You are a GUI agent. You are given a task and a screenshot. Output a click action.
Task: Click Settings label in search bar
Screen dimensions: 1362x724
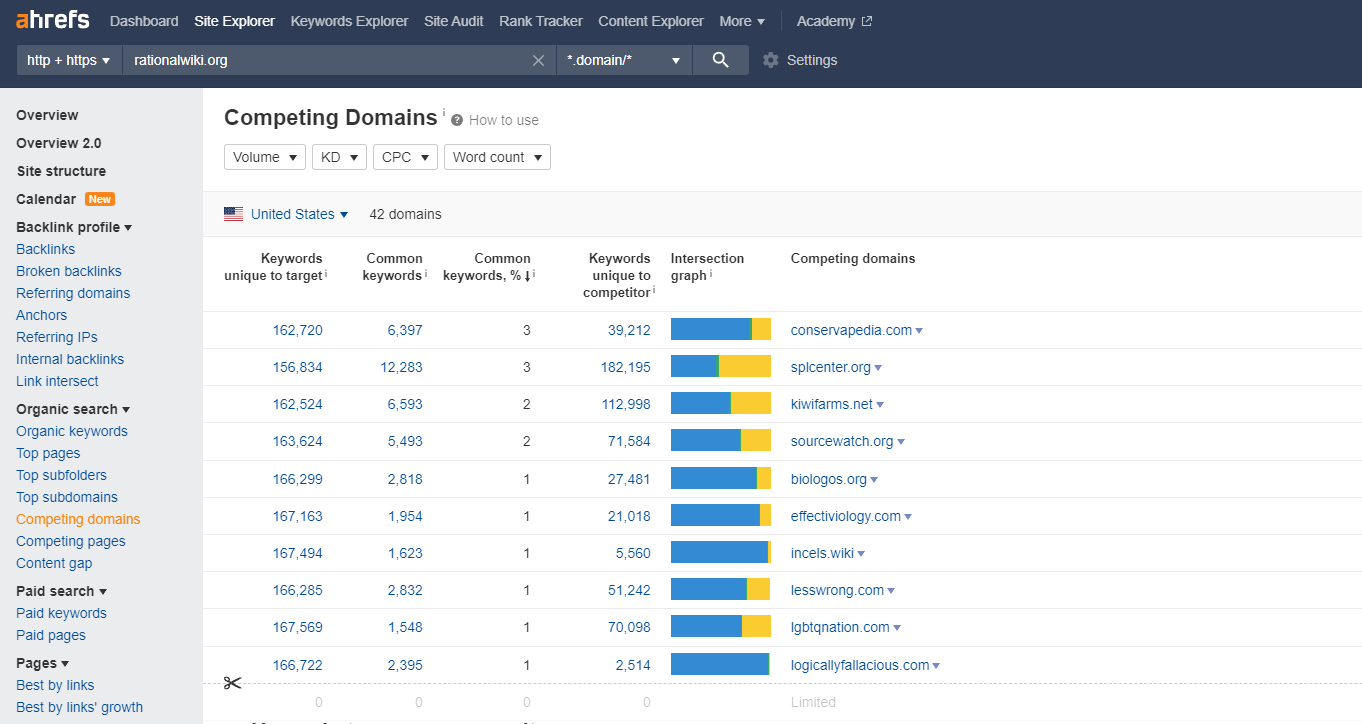[812, 60]
